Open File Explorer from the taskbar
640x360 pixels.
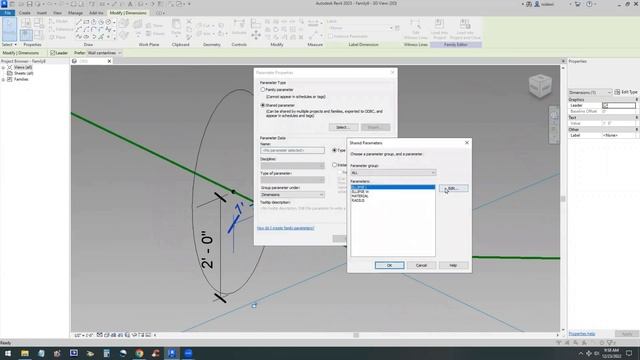[24, 353]
